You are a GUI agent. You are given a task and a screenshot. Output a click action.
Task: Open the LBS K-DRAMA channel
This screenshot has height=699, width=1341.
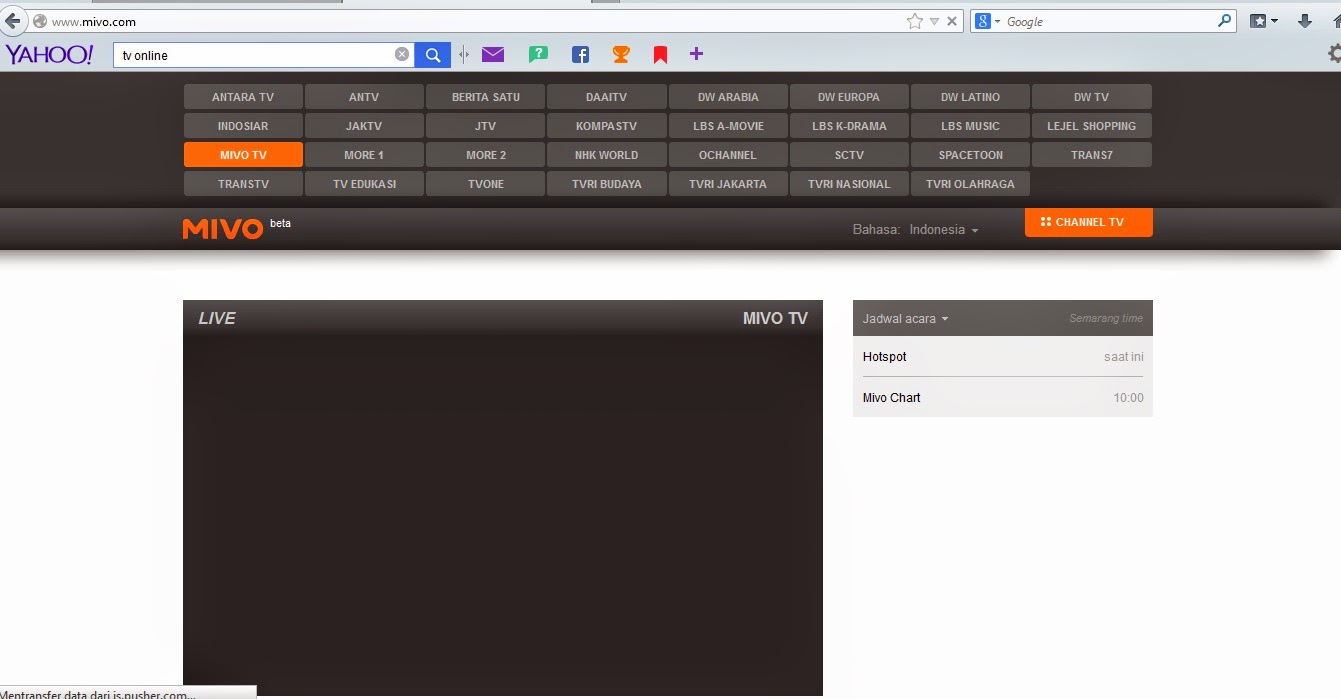pyautogui.click(x=849, y=126)
